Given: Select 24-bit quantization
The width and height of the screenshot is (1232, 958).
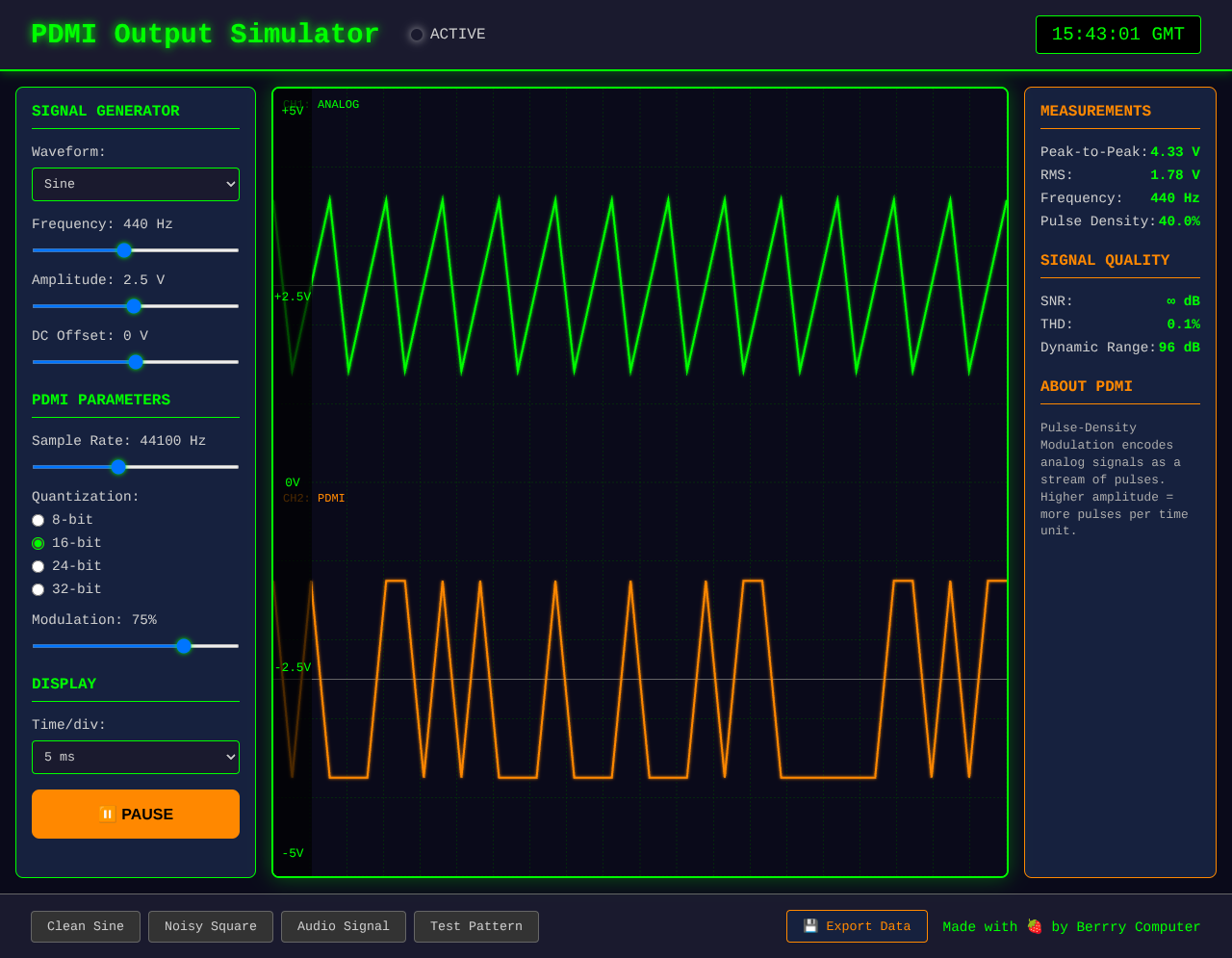Looking at the screenshot, I should tap(38, 566).
